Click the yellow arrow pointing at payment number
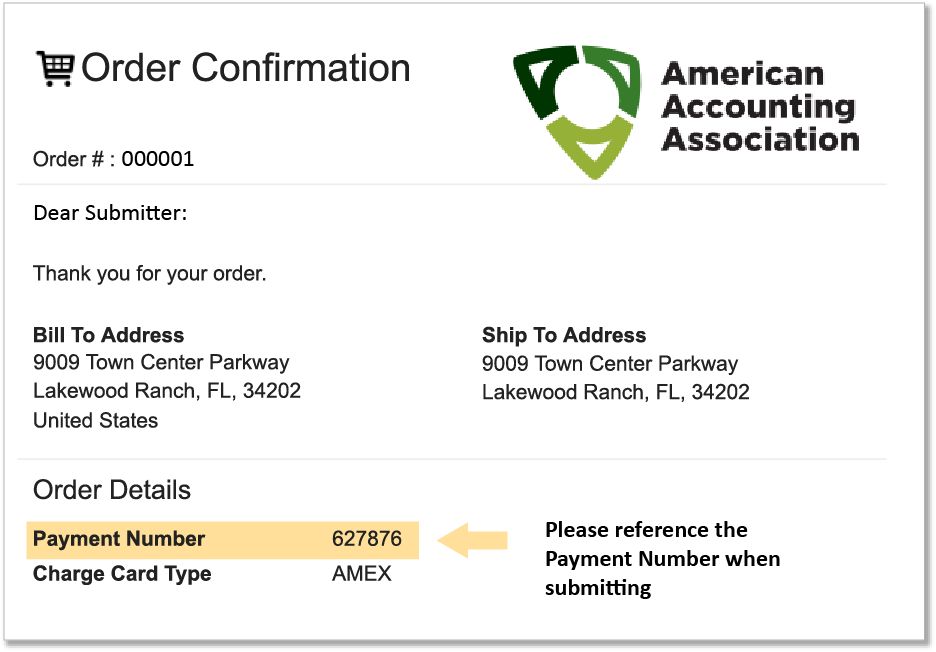Screen dimensions: 936x652 coord(474,540)
